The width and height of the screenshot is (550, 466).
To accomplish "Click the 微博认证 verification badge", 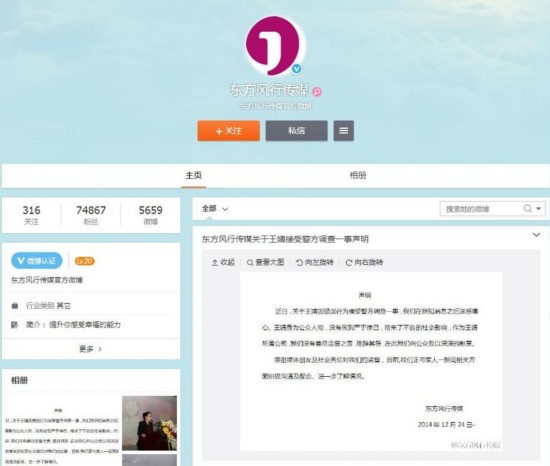I will pos(36,261).
